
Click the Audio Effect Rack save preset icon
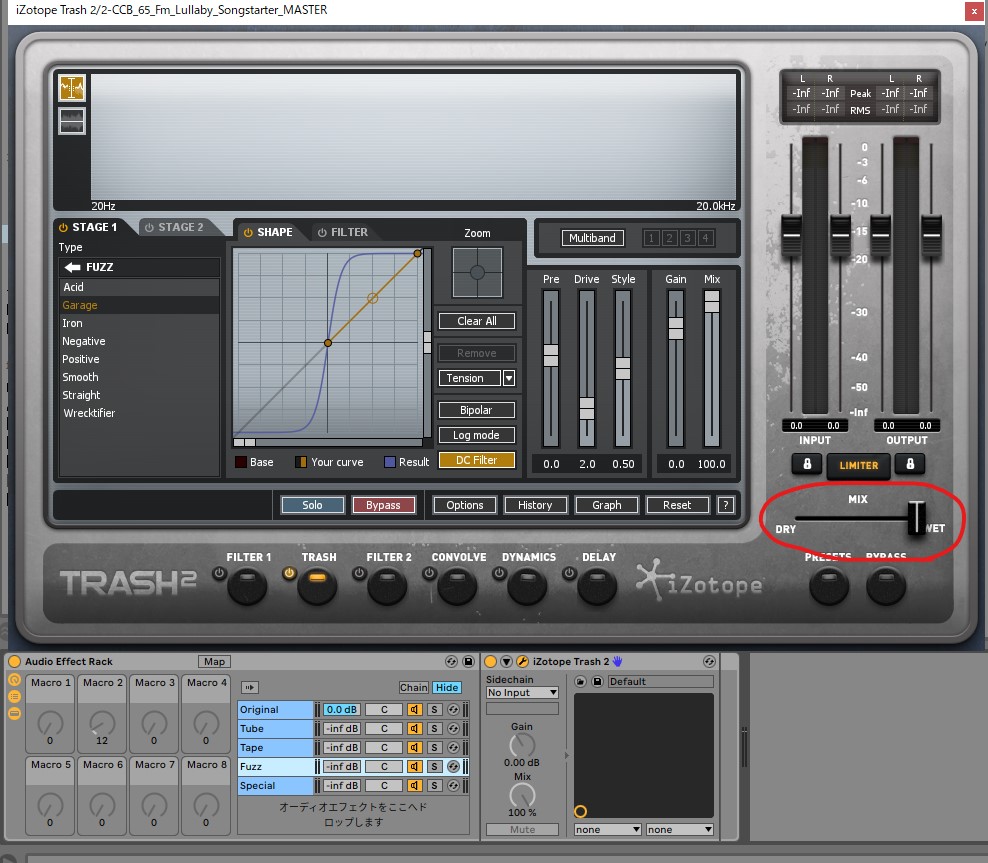(x=468, y=661)
